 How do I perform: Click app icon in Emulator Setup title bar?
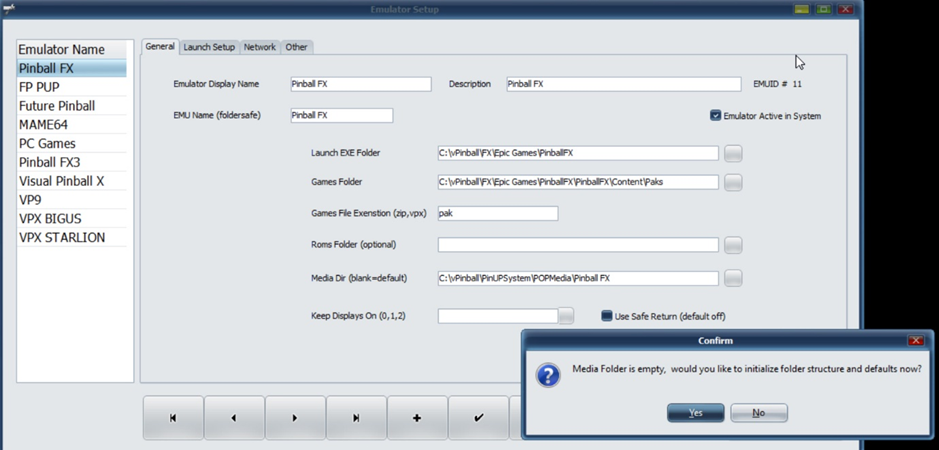click(9, 8)
